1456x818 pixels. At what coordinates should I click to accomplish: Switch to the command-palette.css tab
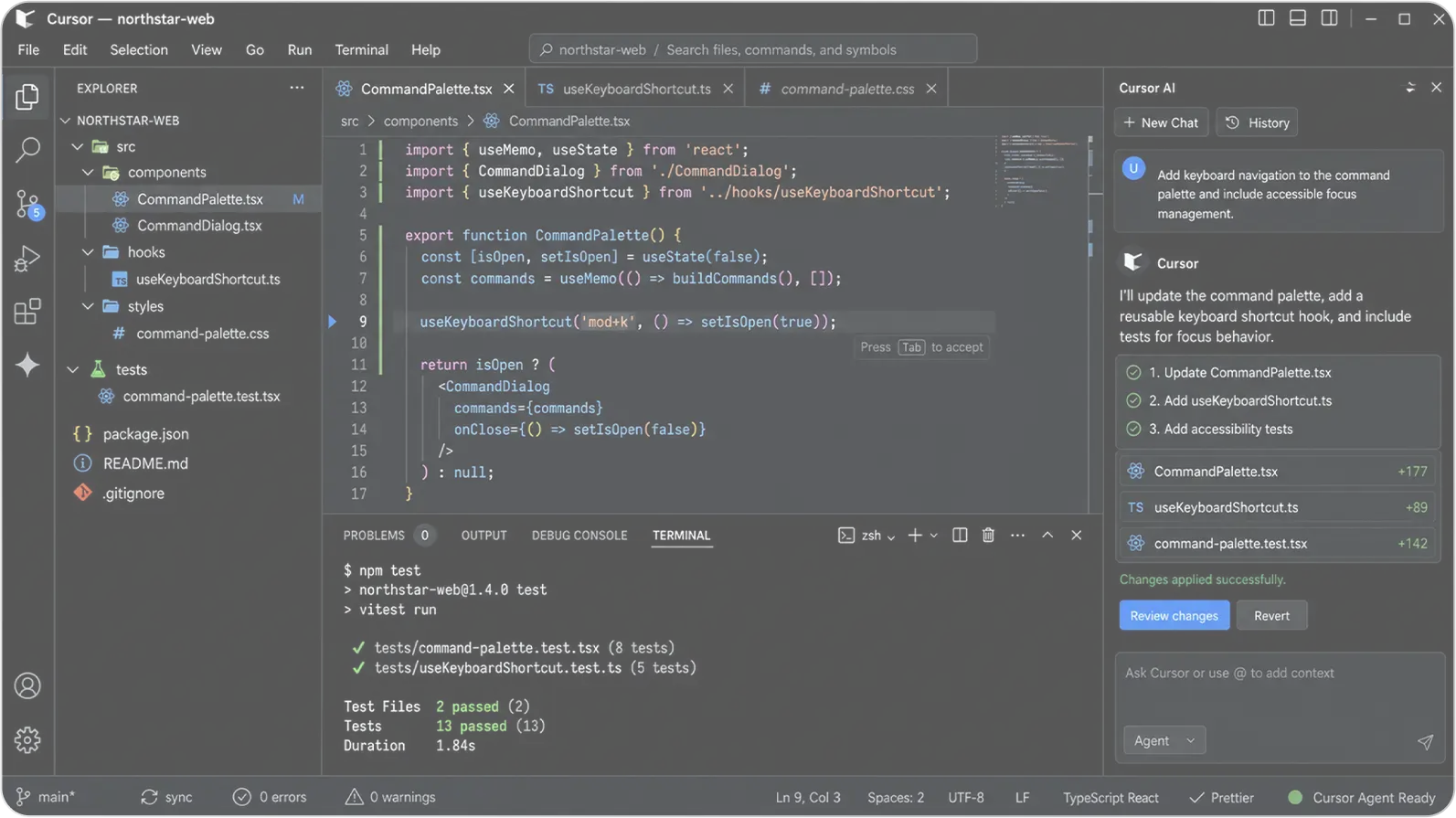pyautogui.click(x=847, y=89)
